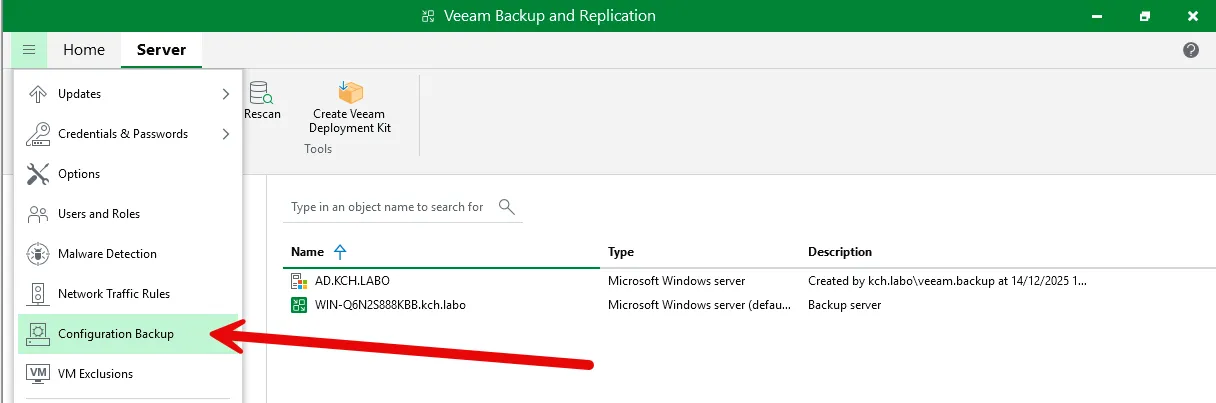Click the VM Exclusions icon
This screenshot has width=1216, height=403.
[38, 374]
